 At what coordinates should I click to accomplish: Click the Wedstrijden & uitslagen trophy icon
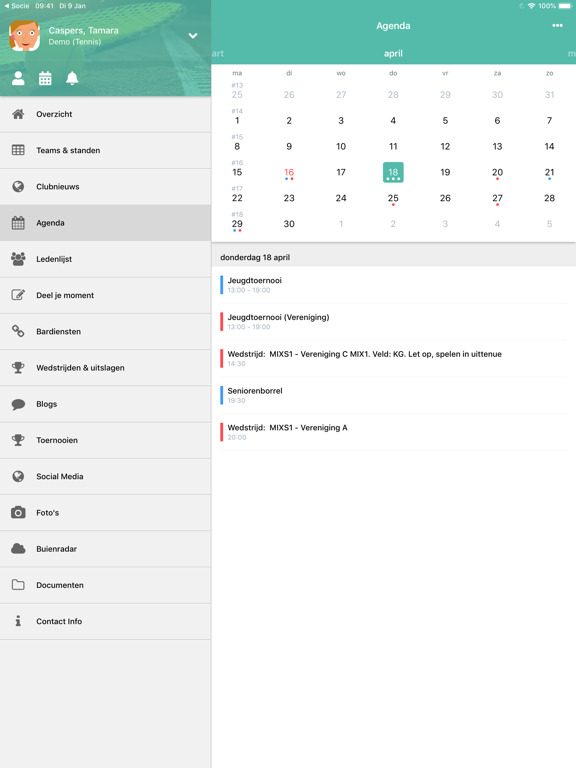pos(18,368)
